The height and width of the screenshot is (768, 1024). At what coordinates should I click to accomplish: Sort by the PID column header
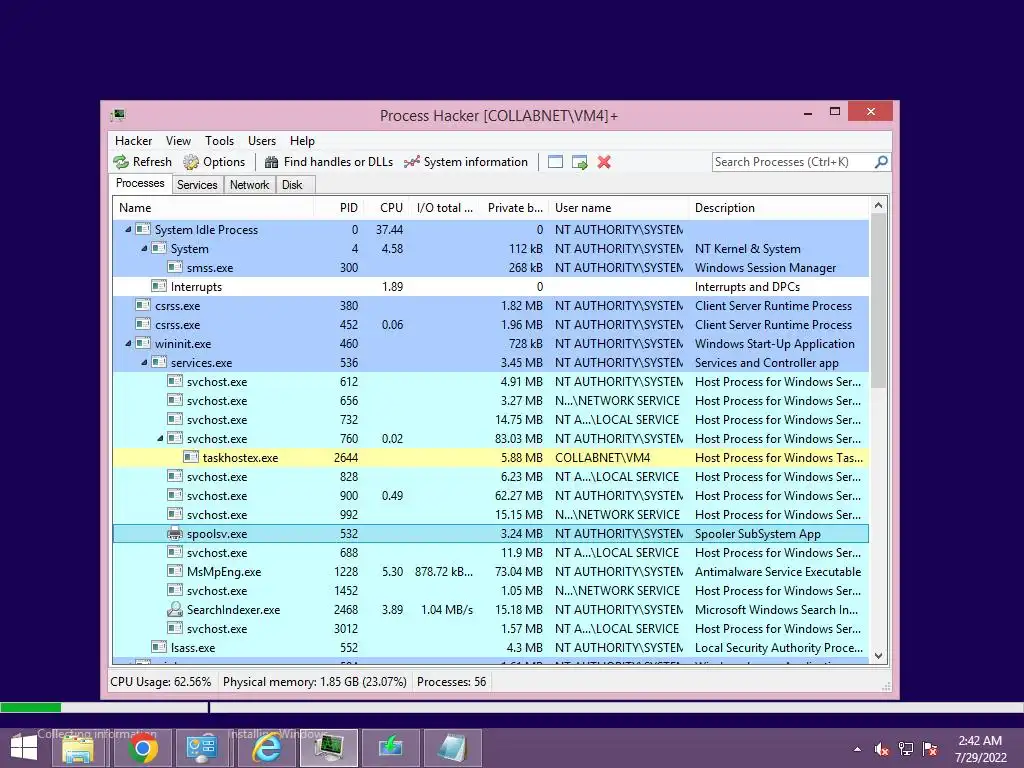[339, 208]
